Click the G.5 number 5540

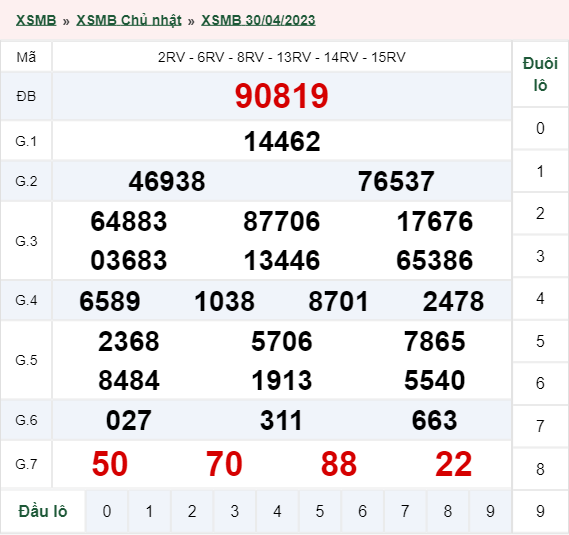point(435,380)
